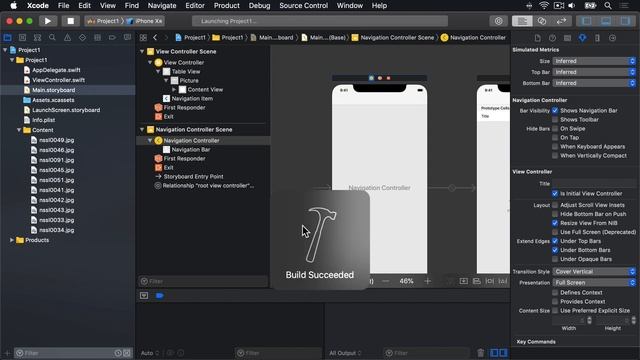Toggle the Inspectors panel visibility
This screenshot has width=640, height=360.
pos(625,21)
